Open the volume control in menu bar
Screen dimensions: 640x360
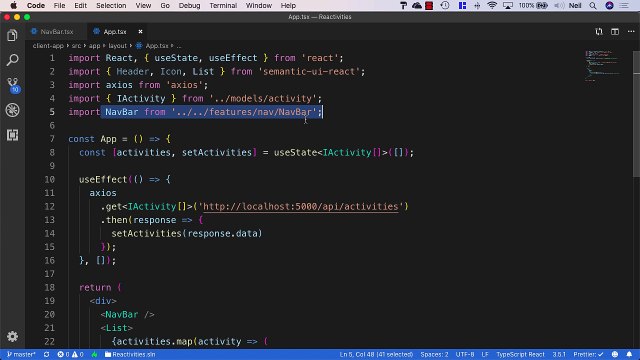[x=559, y=5]
